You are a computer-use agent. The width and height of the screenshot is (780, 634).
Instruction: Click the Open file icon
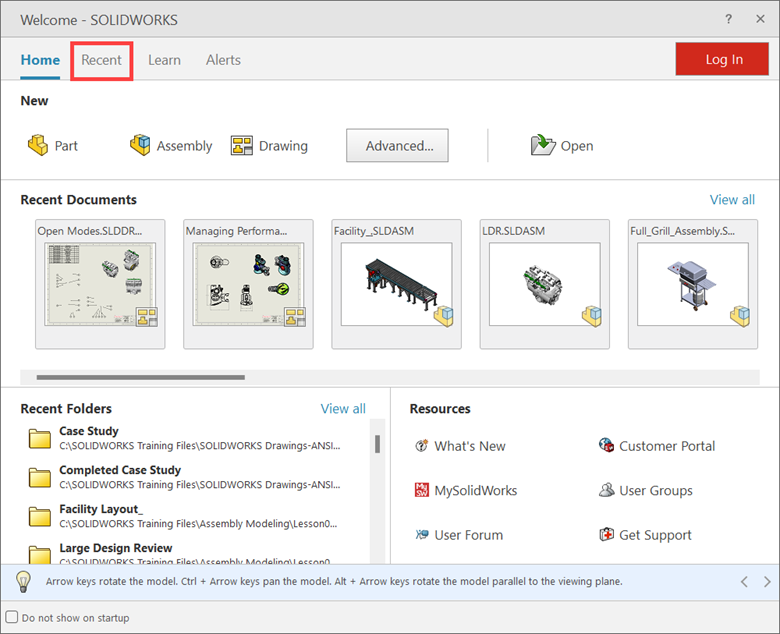543,145
